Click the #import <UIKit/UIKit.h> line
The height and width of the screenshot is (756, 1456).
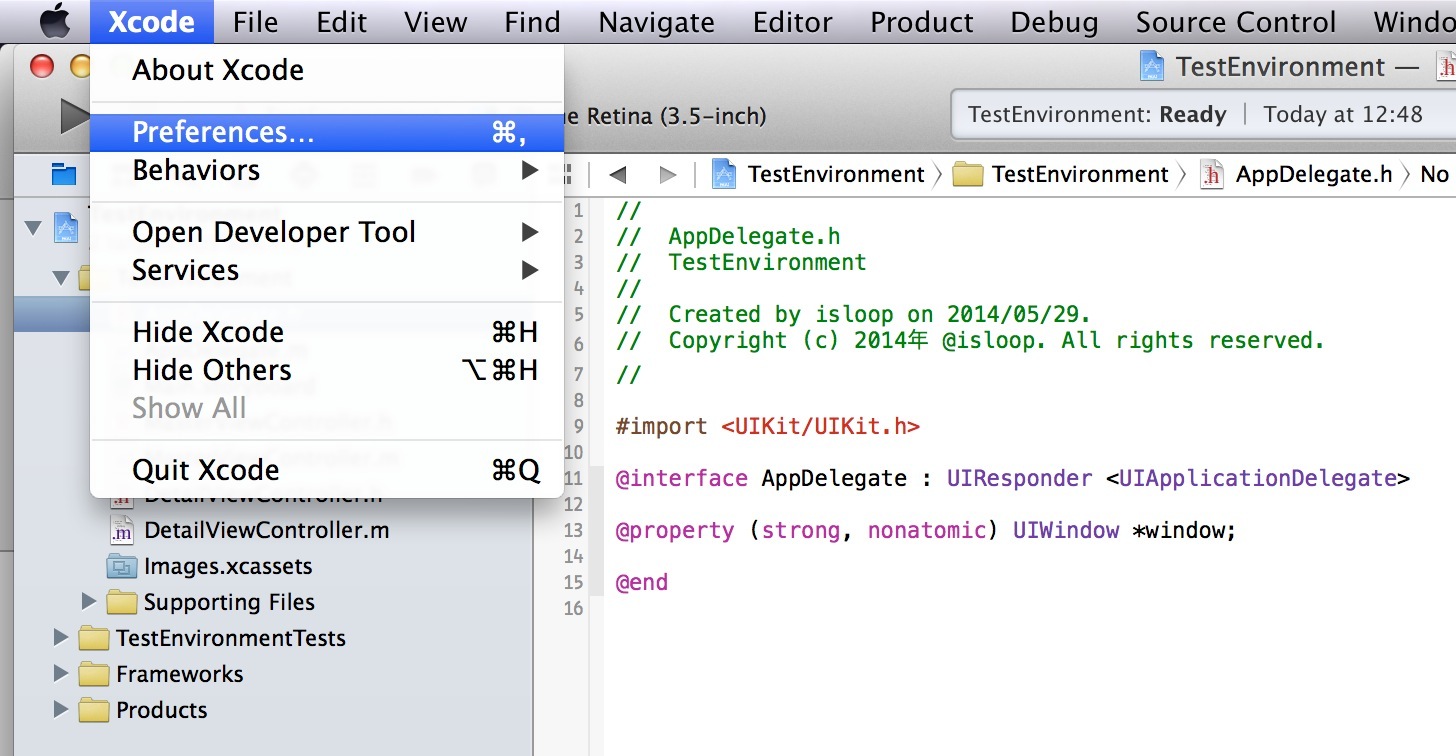767,426
